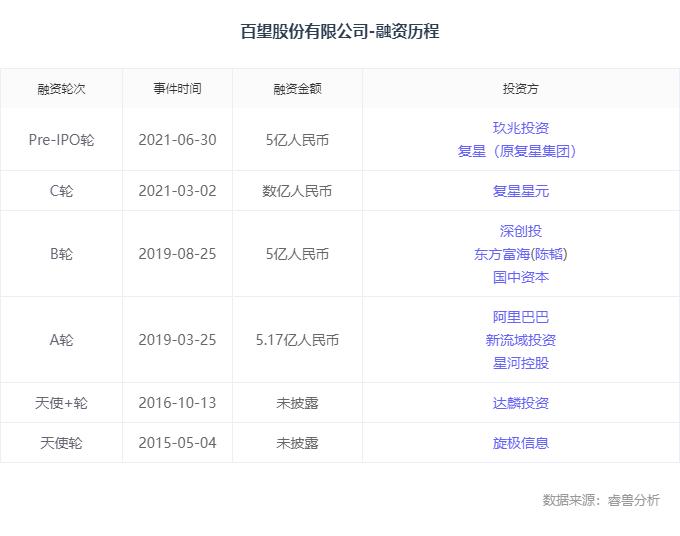Image resolution: width=680 pixels, height=536 pixels.
Task: Select the 投资方 column header
Action: [520, 89]
